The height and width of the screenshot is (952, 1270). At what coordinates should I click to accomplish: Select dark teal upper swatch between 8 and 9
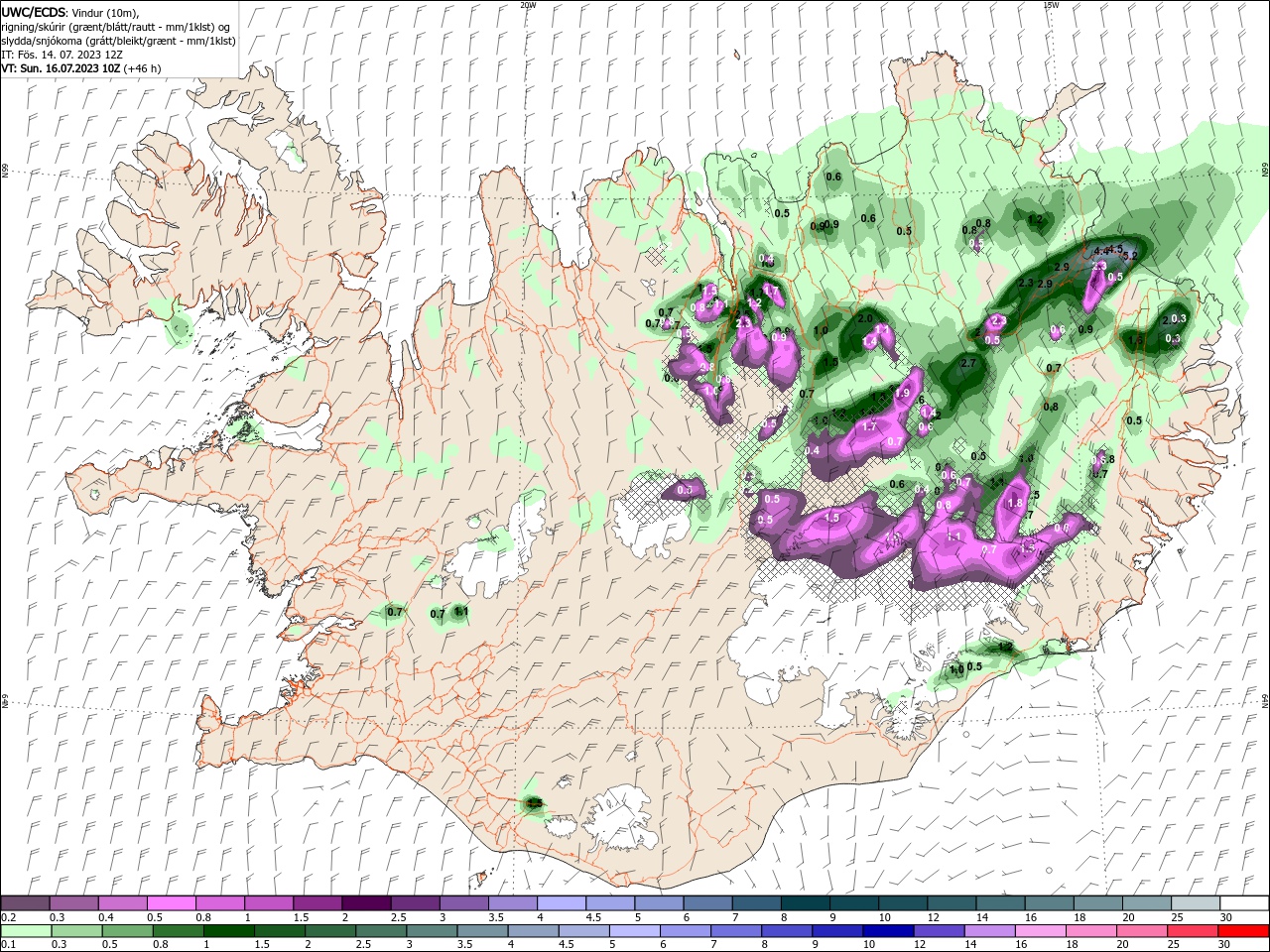(x=804, y=902)
